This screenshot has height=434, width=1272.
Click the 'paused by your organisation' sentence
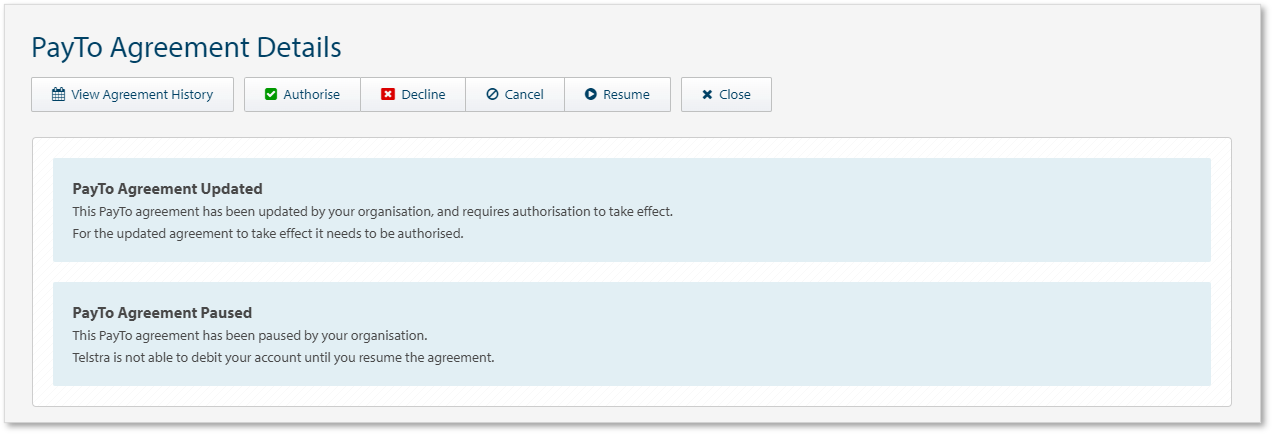click(250, 335)
